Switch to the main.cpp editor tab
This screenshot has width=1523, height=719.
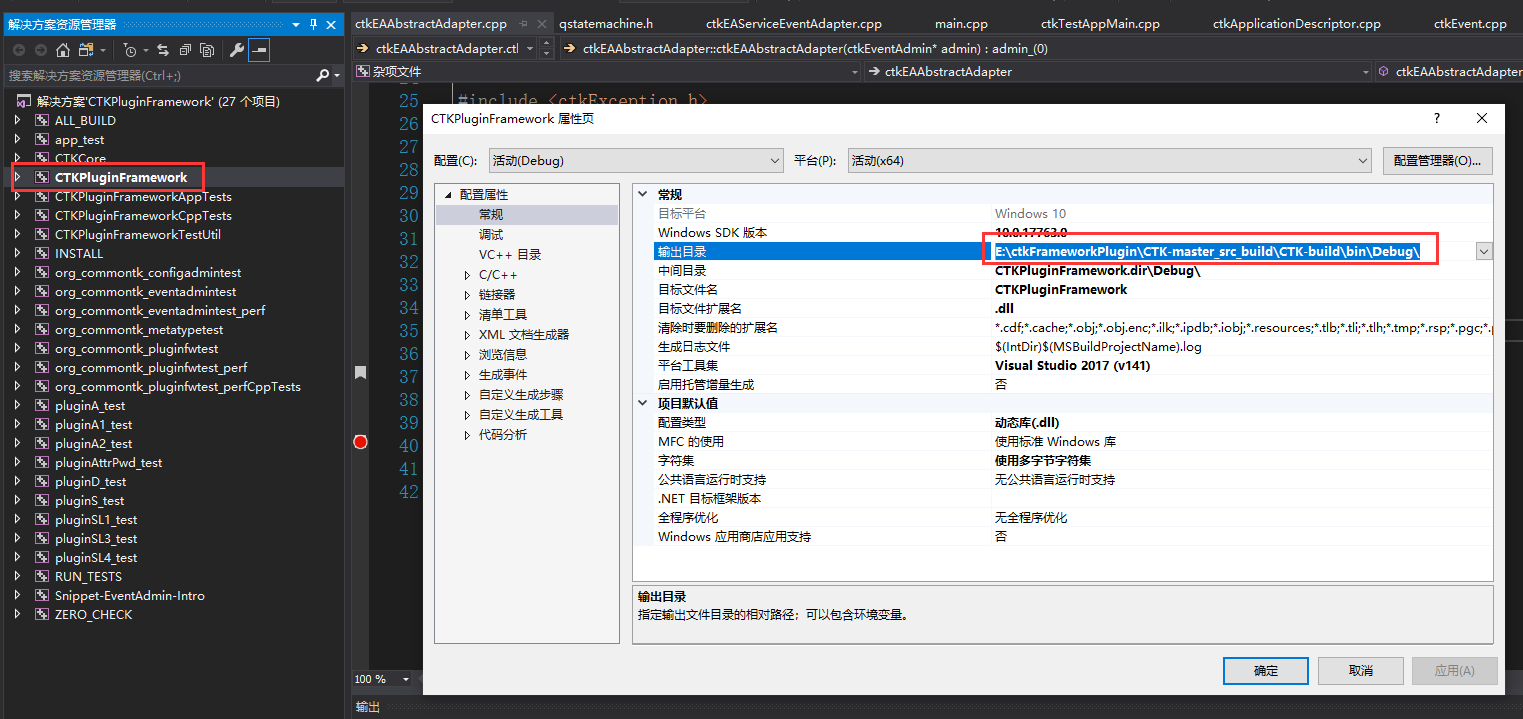pos(962,22)
